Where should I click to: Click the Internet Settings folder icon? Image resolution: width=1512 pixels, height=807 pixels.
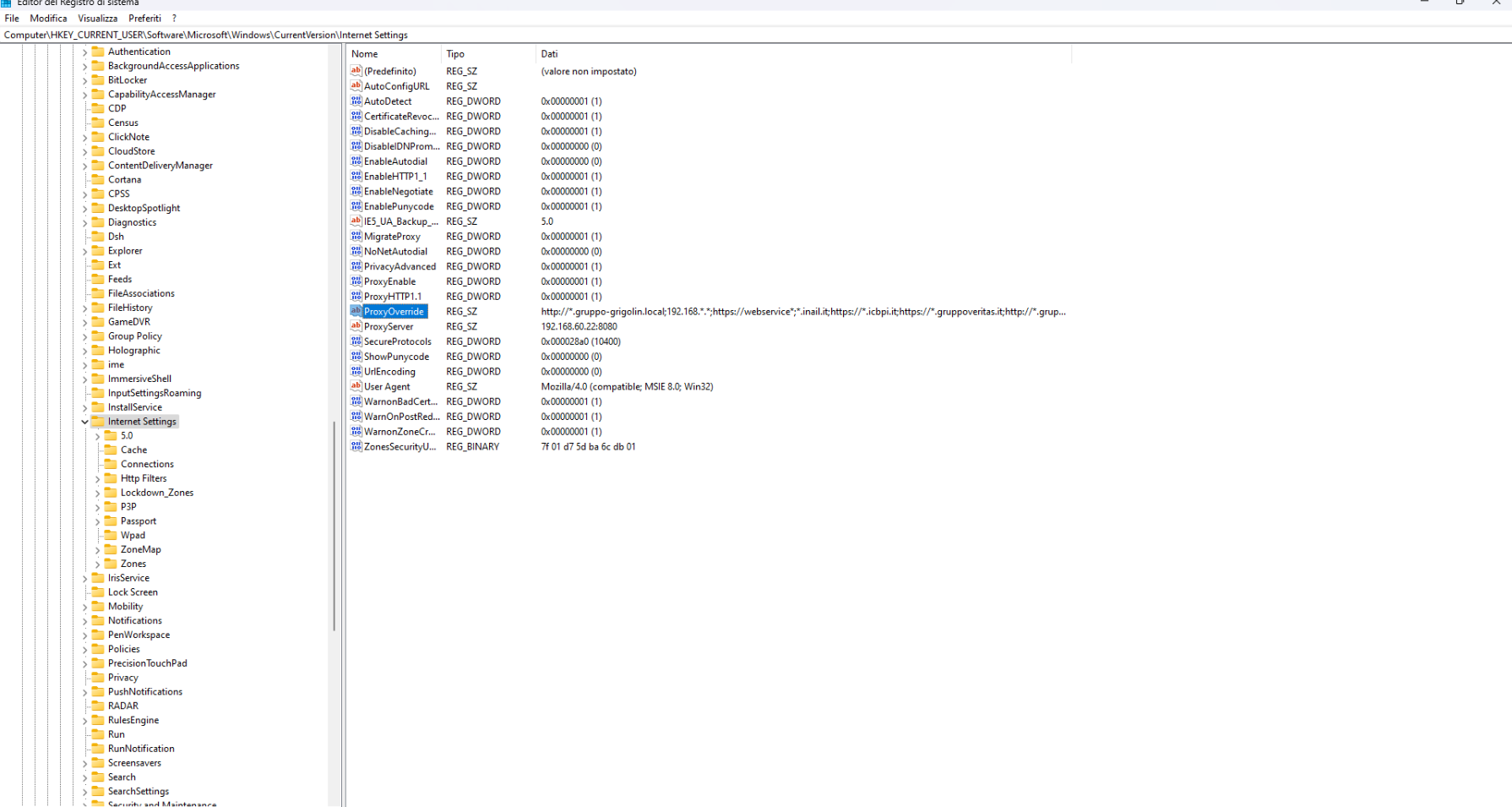(98, 422)
